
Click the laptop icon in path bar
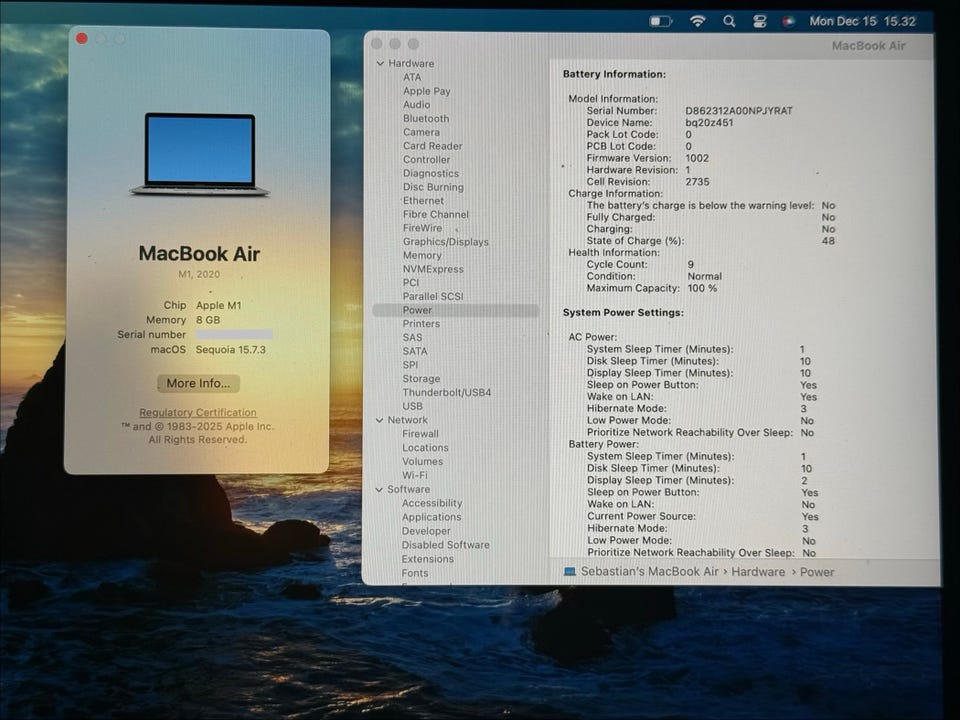coord(569,572)
